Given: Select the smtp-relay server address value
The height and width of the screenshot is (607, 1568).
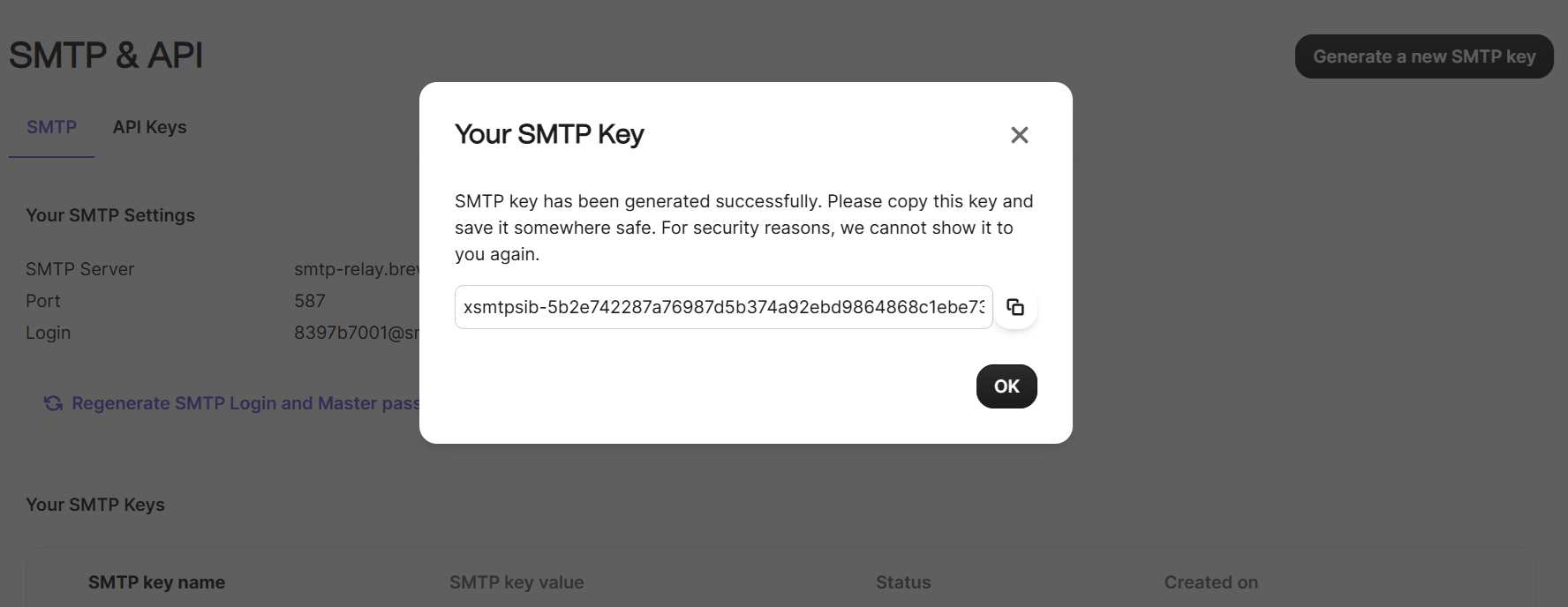Looking at the screenshot, I should click(x=356, y=269).
